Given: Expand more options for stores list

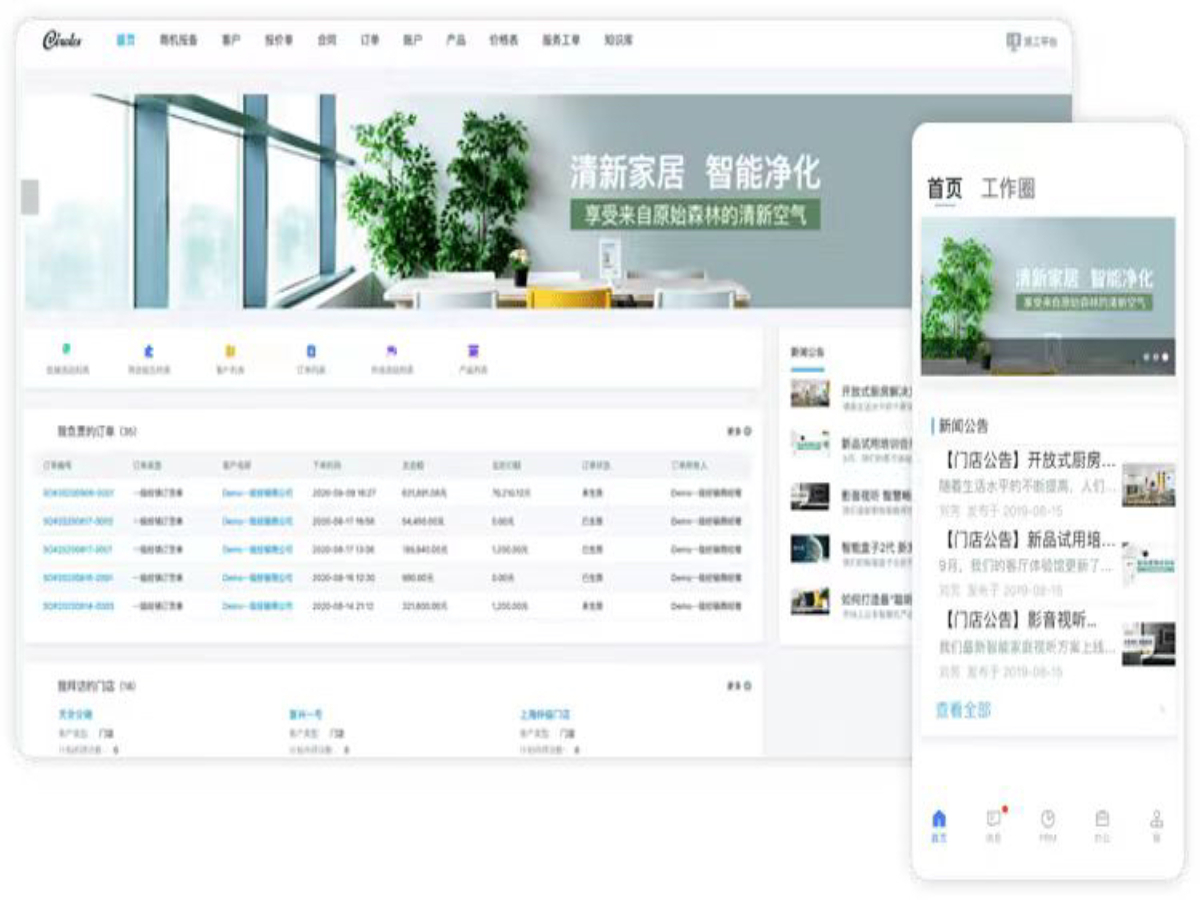Looking at the screenshot, I should [739, 686].
